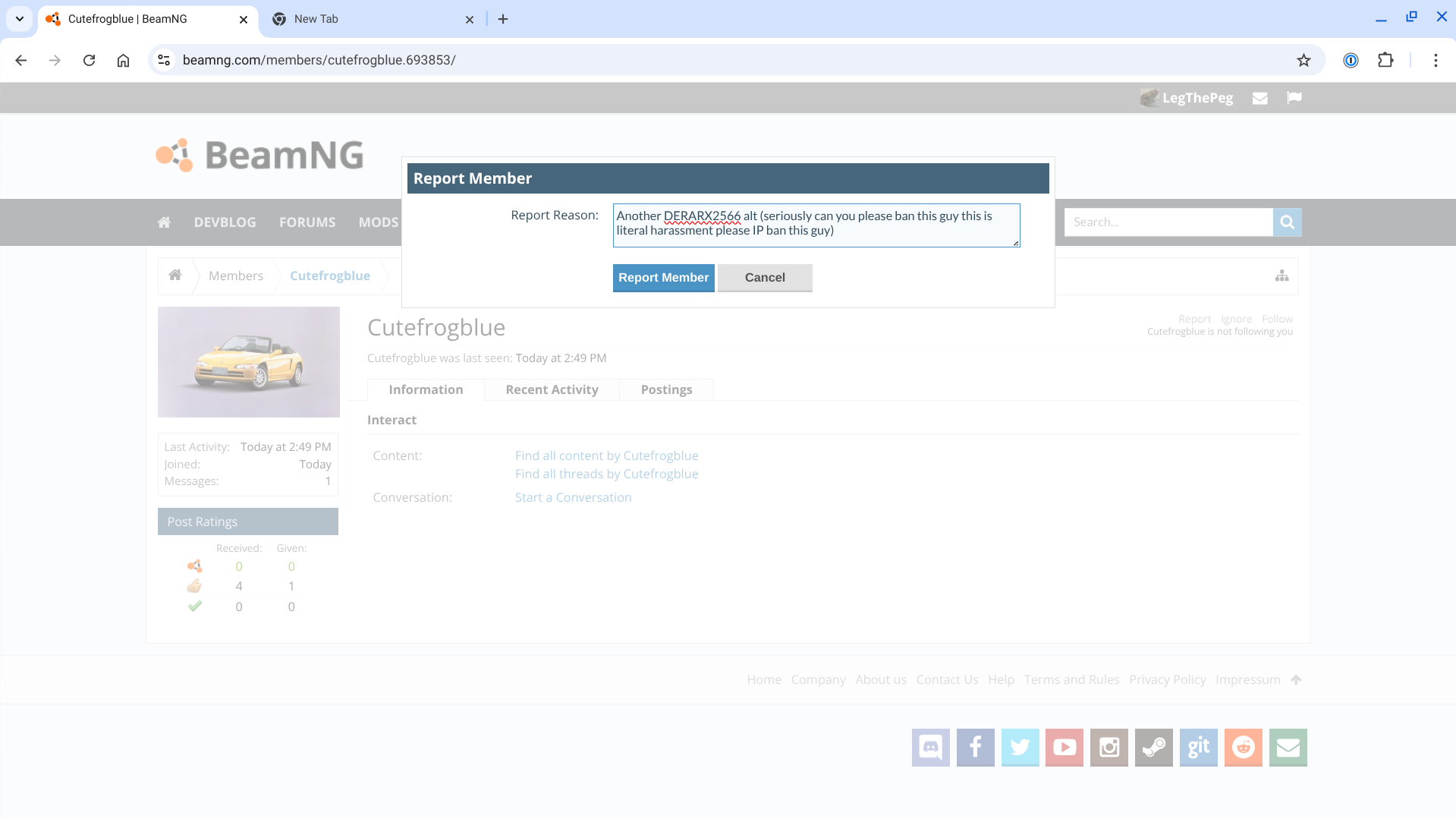Click the scroll-to-top arrow in footer
The width and height of the screenshot is (1456, 819).
click(x=1297, y=679)
